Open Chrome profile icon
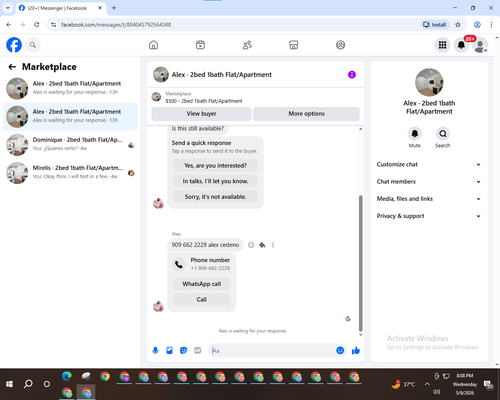 pos(477,25)
